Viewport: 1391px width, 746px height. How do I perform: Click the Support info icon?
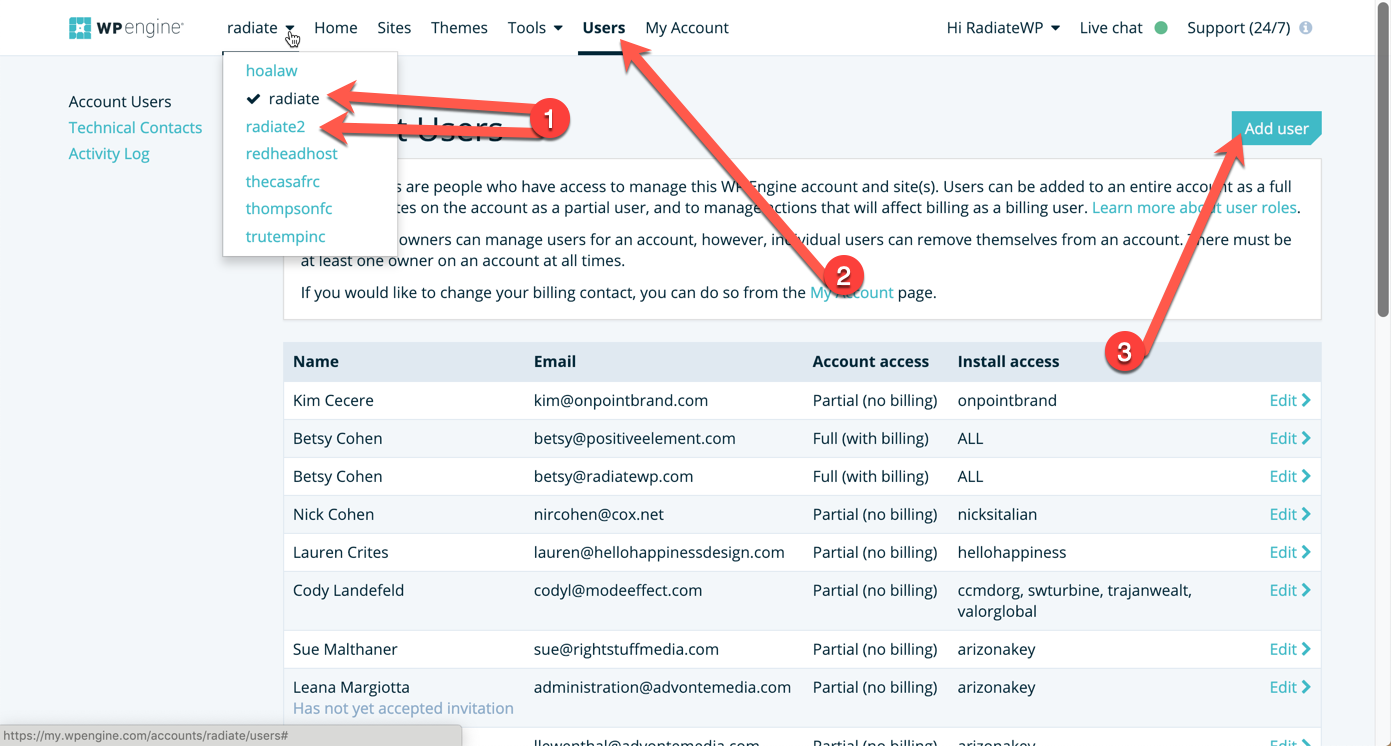click(x=1306, y=28)
